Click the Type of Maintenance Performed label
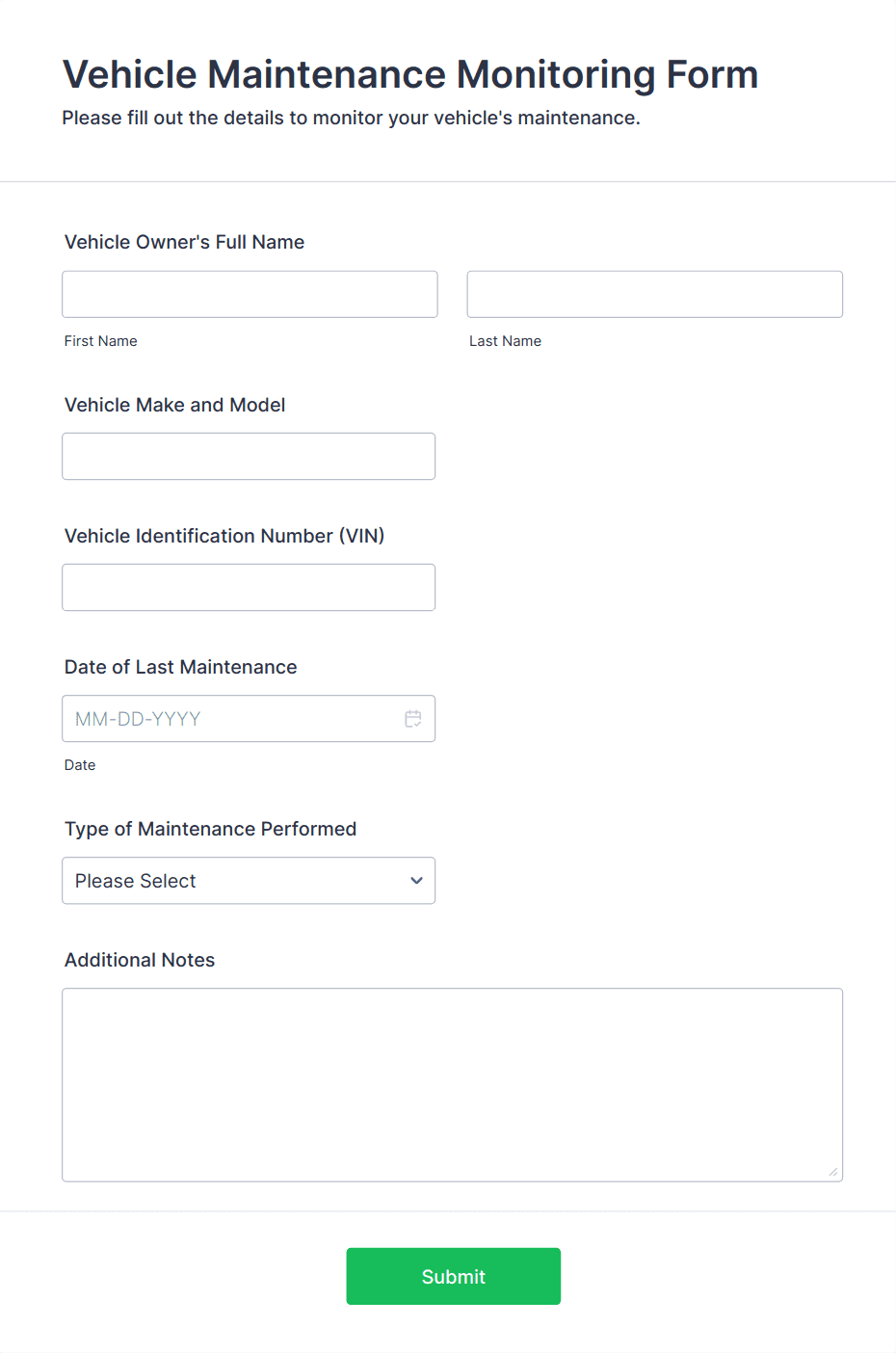 (x=211, y=829)
